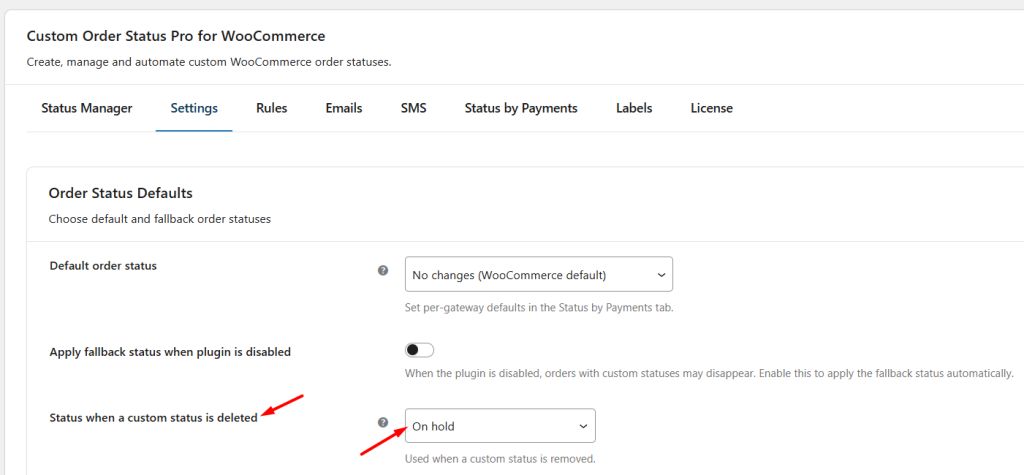Click the Order Status Defaults section heading

click(x=120, y=193)
